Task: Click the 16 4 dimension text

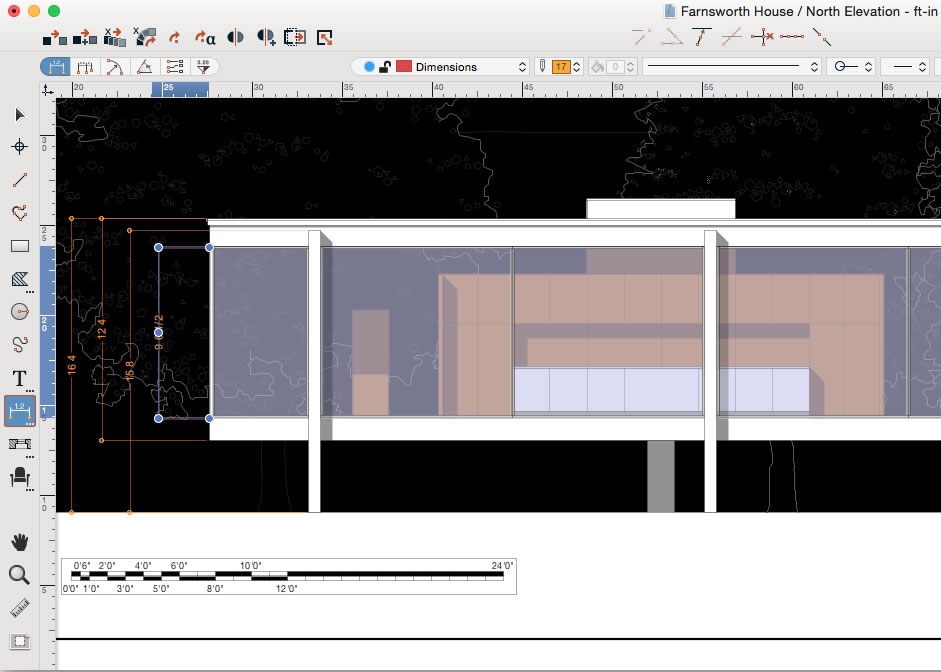Action: coord(71,365)
